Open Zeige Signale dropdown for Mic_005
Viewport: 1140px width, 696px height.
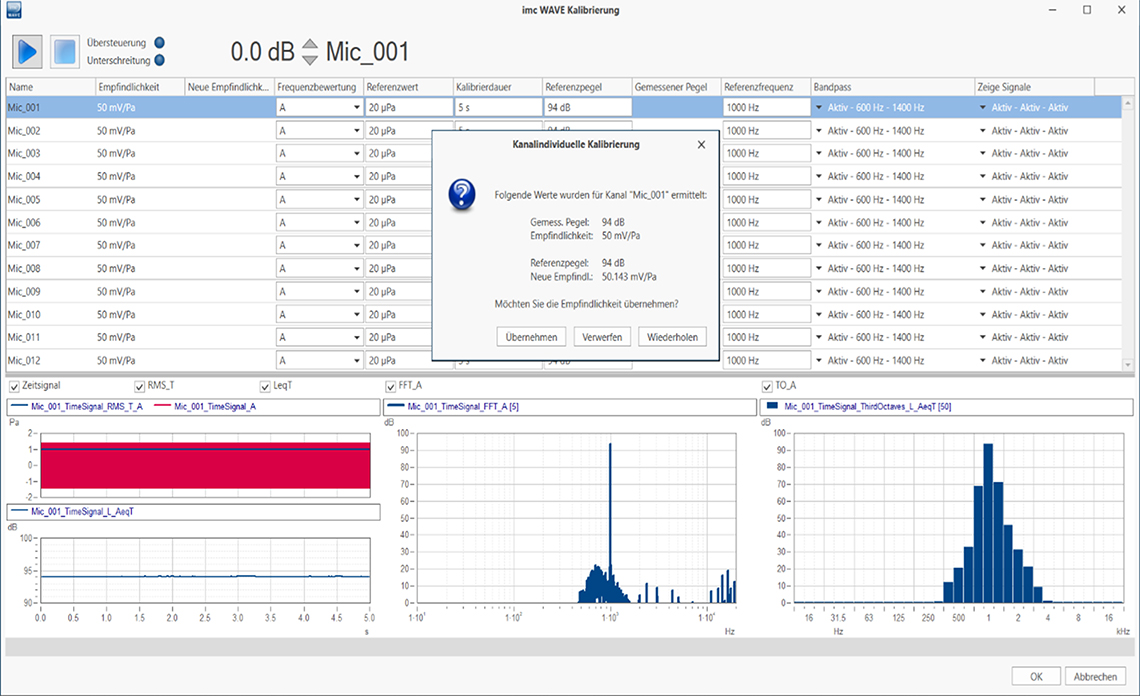[983, 200]
